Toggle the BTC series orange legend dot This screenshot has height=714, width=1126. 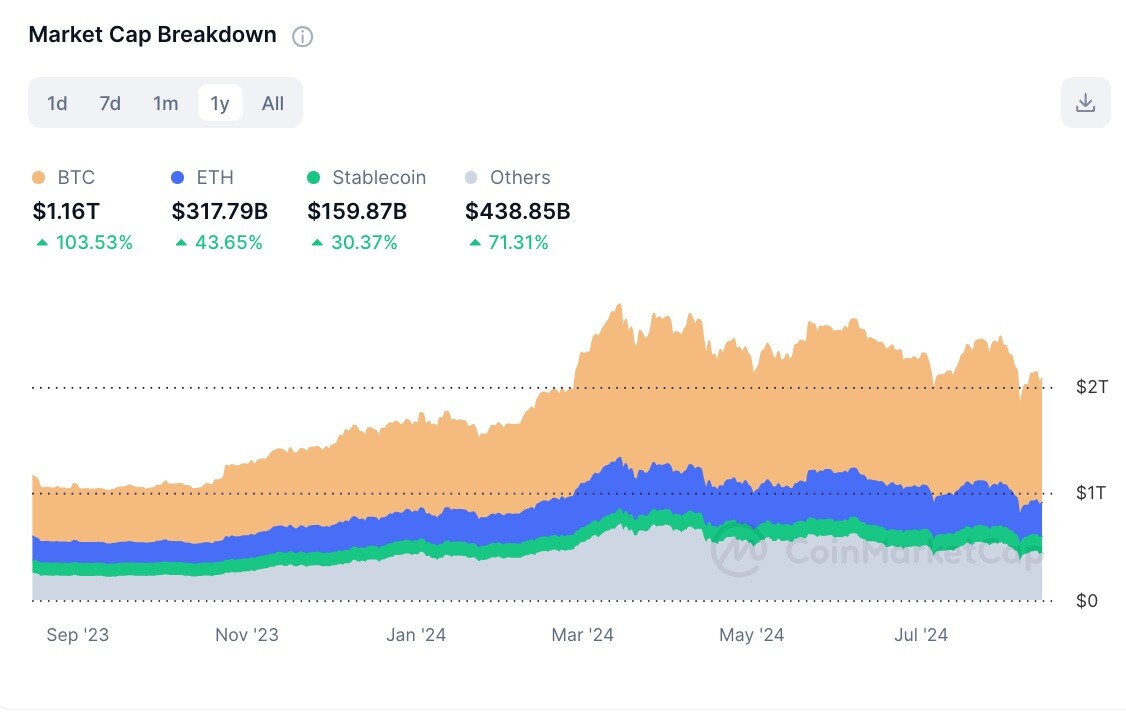pyautogui.click(x=39, y=177)
